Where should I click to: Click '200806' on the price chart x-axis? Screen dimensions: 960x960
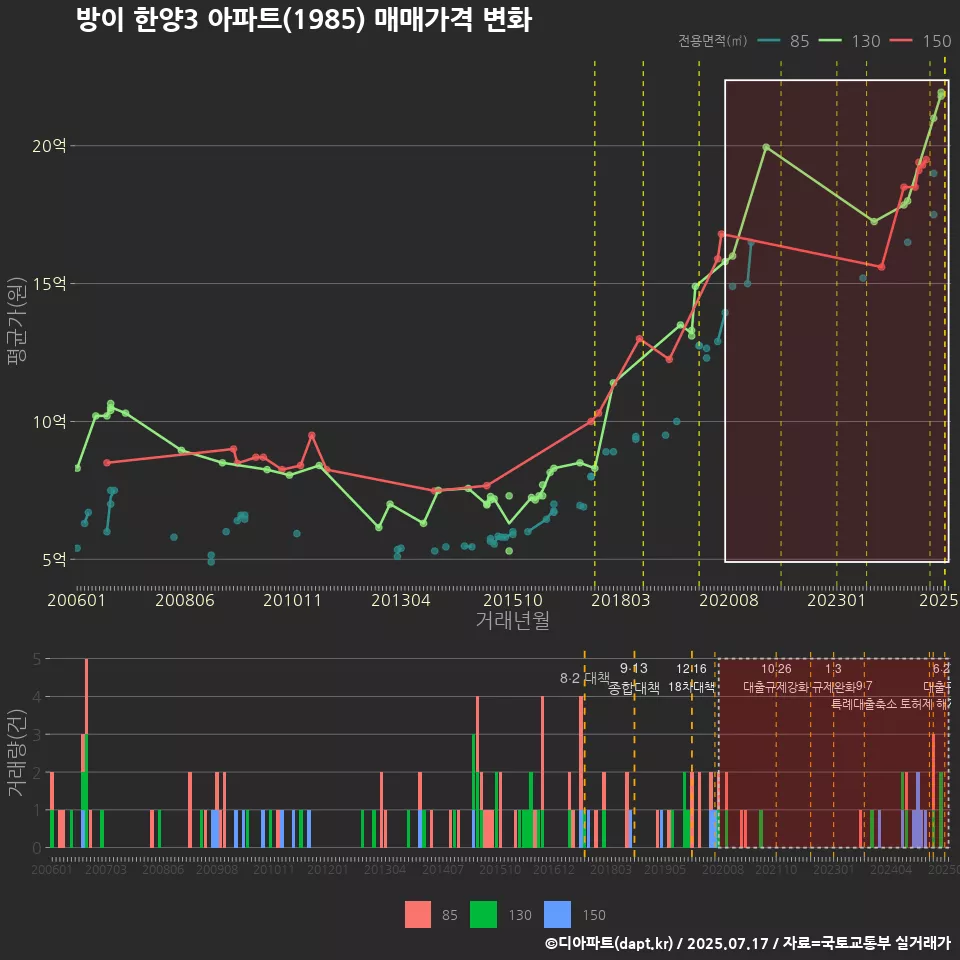(184, 600)
